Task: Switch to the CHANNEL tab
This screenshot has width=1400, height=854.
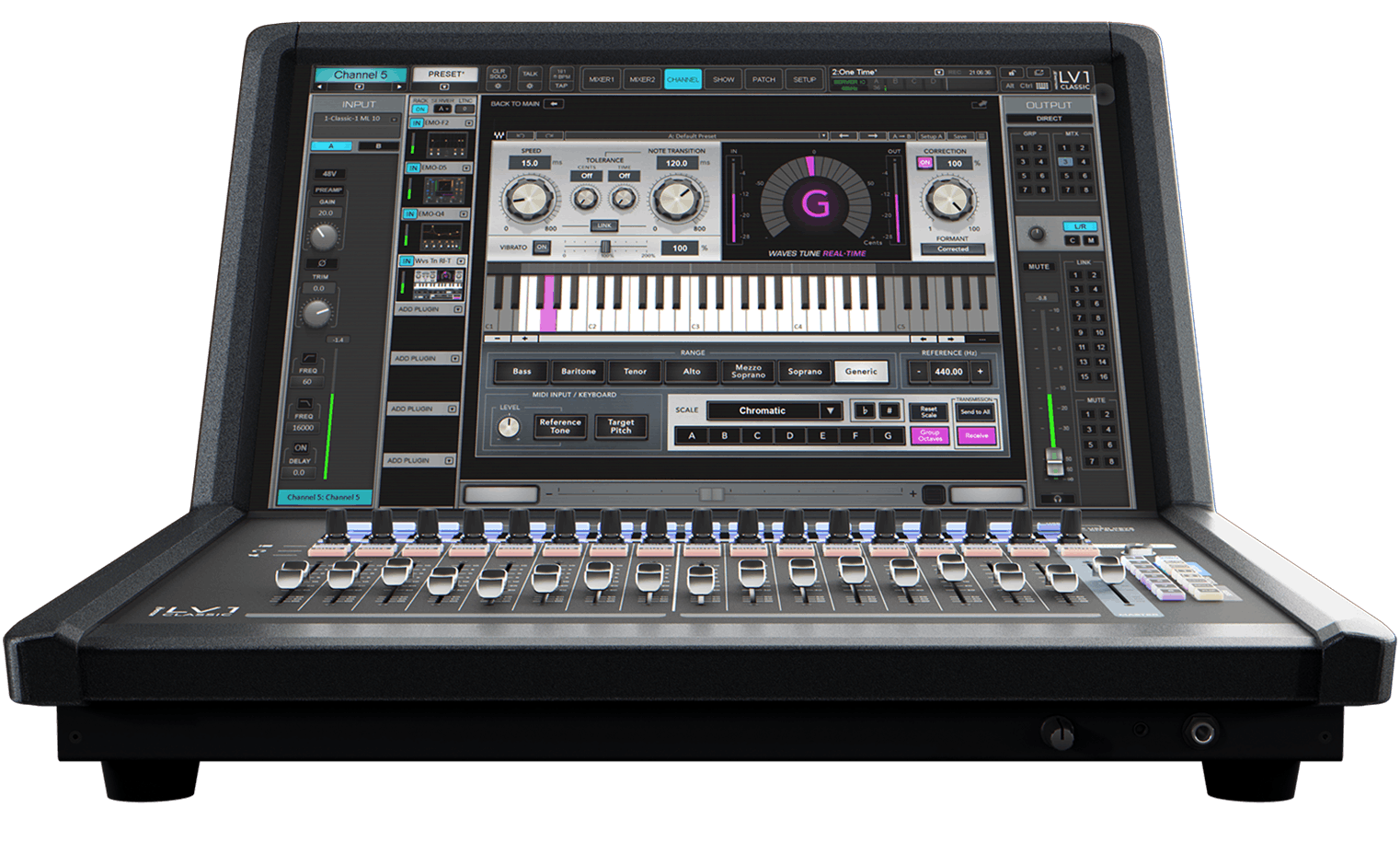Action: pos(683,80)
